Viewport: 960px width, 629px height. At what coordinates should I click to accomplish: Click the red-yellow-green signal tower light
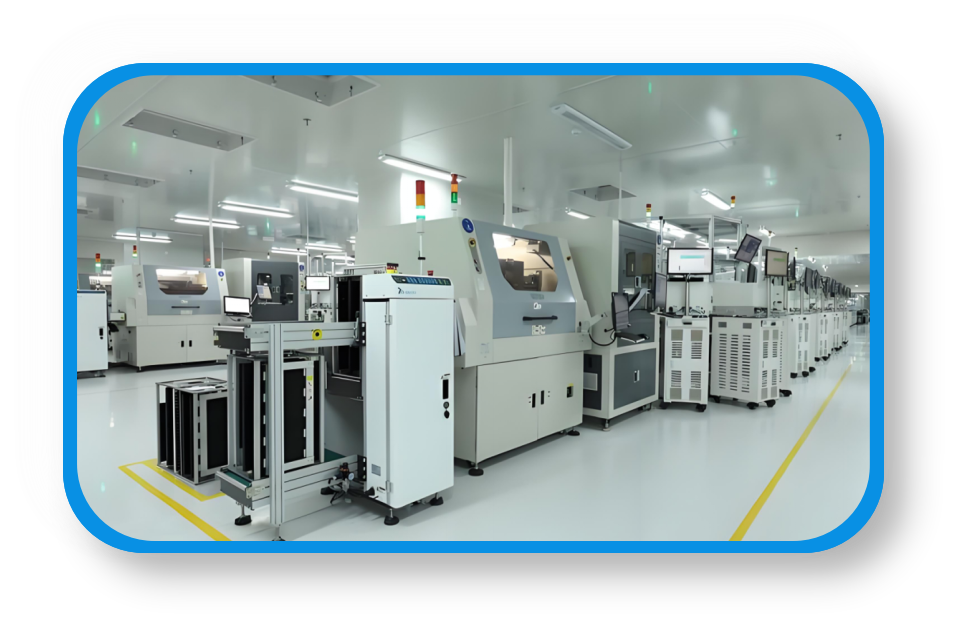(x=420, y=200)
